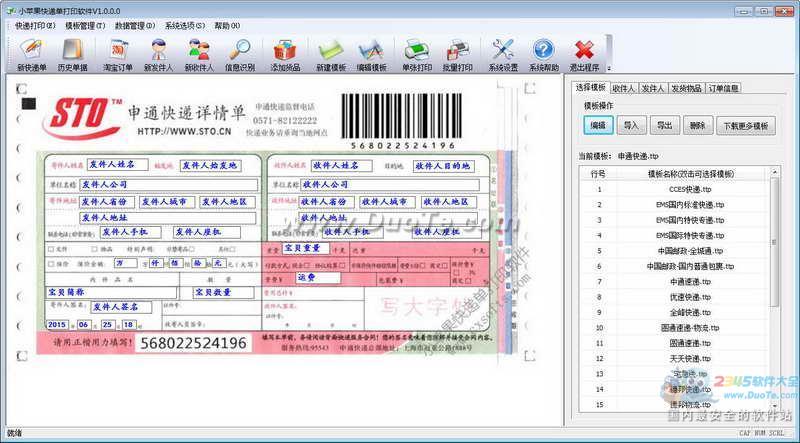Screen dimensions: 800x443
Task: Switch to the 收件人 tab
Action: tap(623, 88)
